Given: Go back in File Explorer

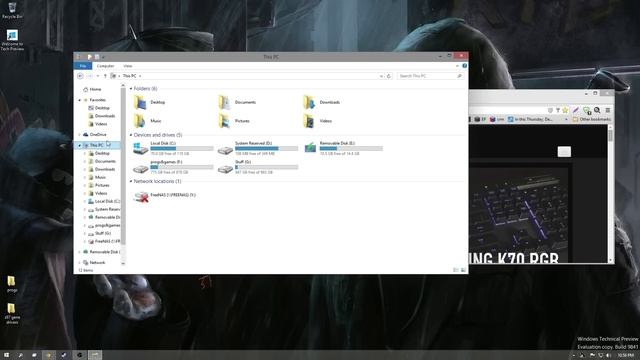Looking at the screenshot, I should [80, 76].
